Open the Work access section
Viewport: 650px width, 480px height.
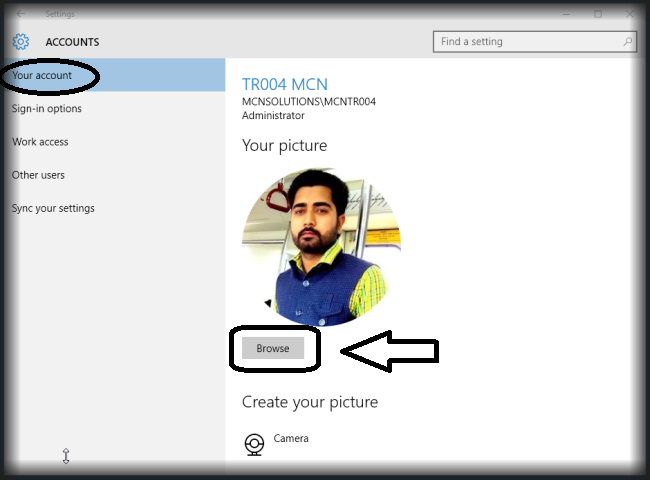point(40,142)
